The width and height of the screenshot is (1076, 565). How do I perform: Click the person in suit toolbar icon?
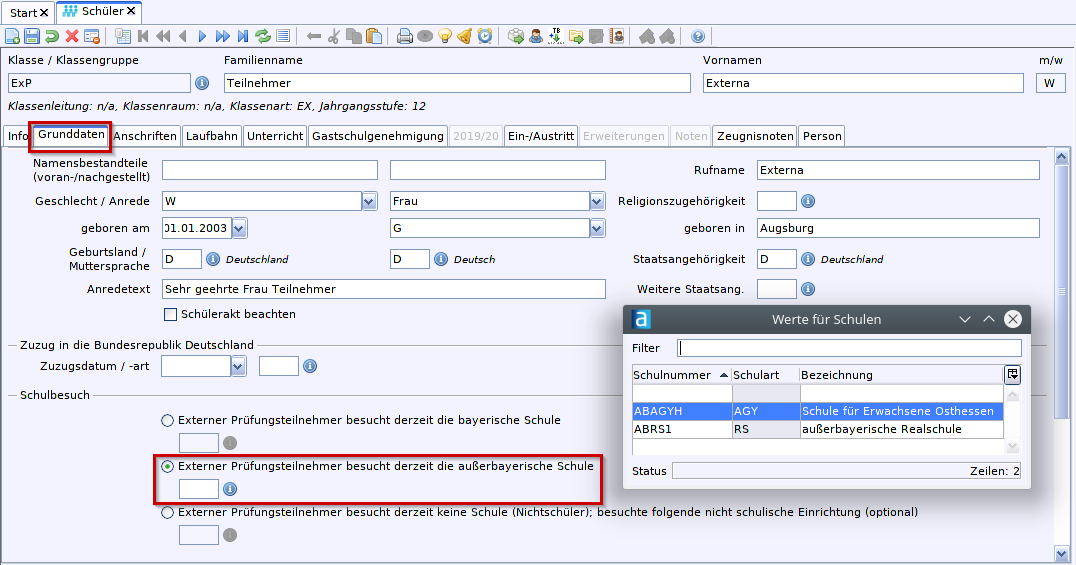tap(536, 36)
